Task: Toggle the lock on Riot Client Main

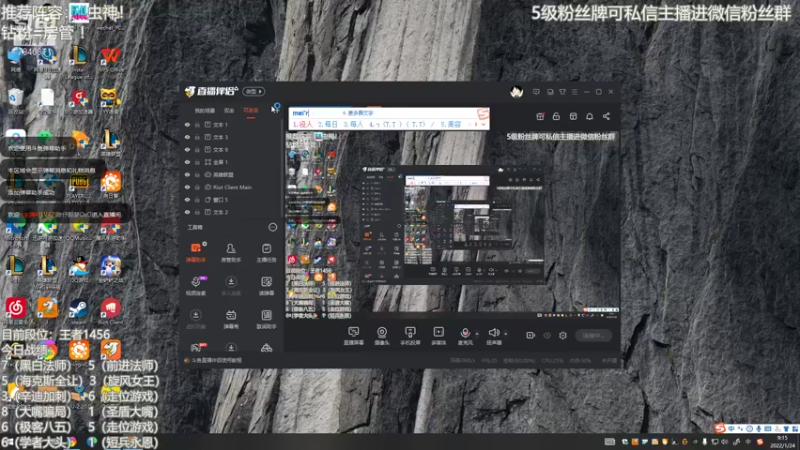Action: coord(197,187)
